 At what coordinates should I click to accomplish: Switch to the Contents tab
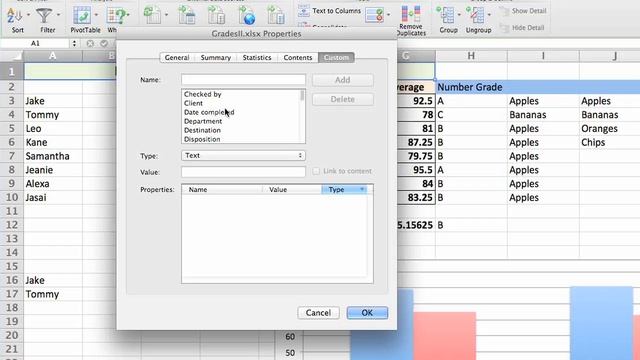click(x=298, y=58)
